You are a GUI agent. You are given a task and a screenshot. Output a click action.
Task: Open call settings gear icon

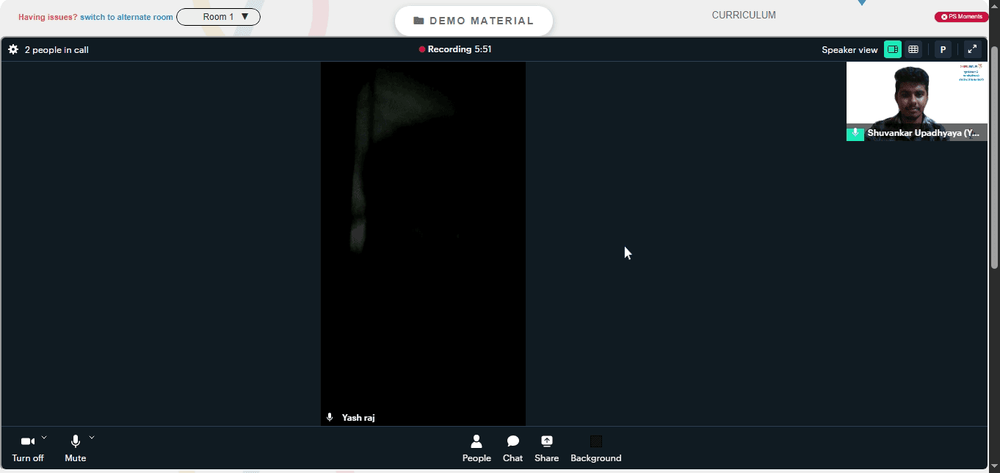point(13,49)
